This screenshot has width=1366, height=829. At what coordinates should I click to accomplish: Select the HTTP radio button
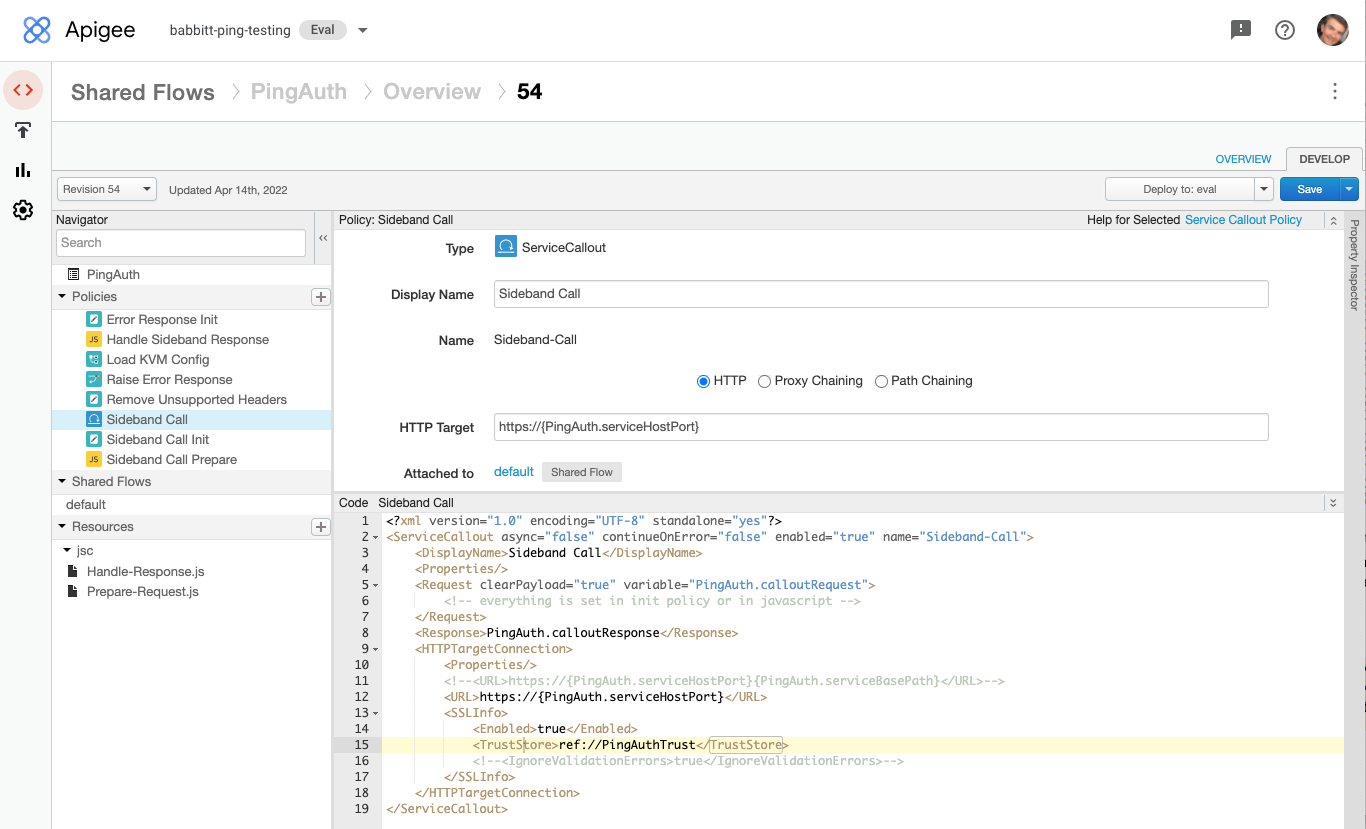[x=703, y=381]
